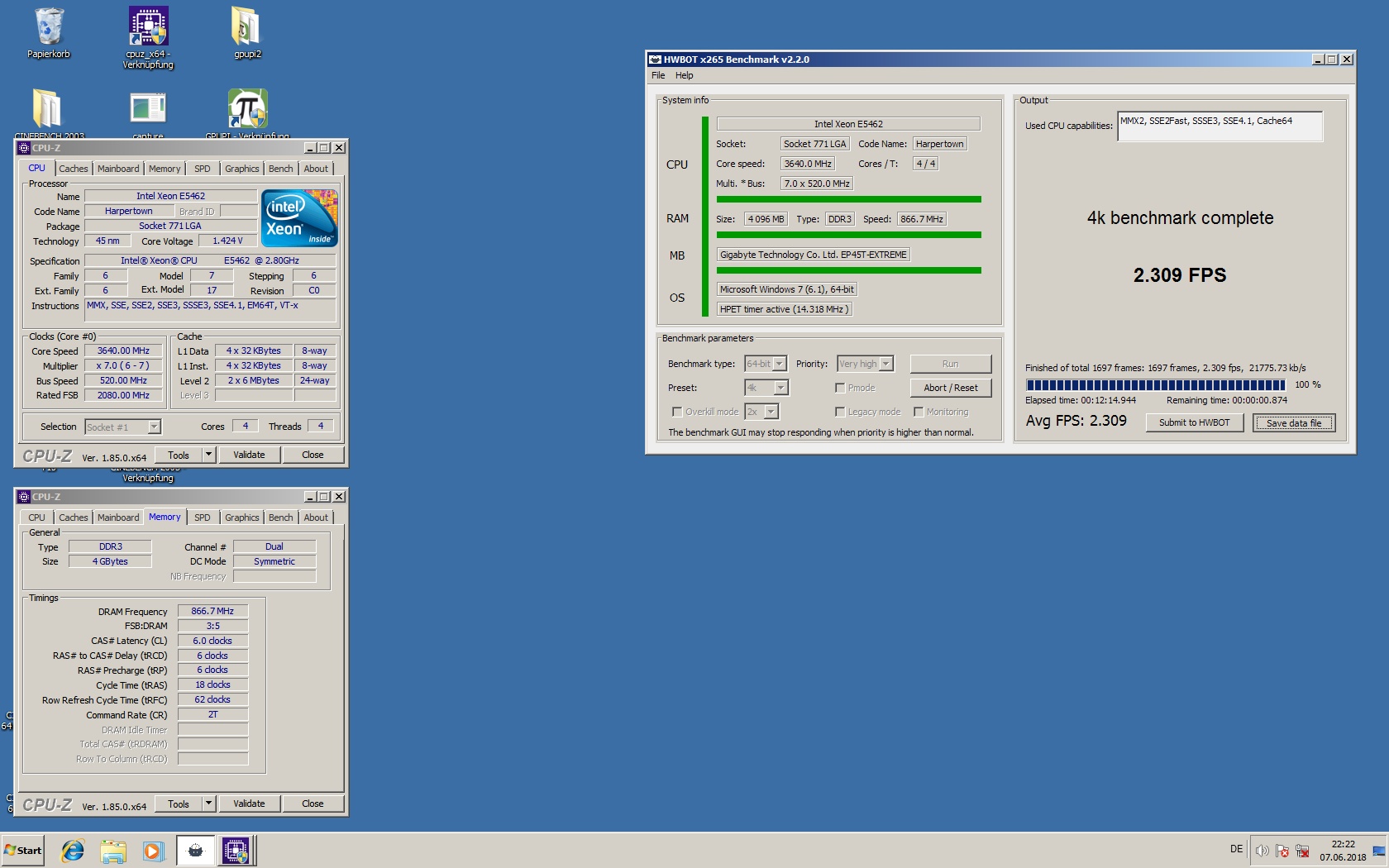Switch to SPD tab in top CPU-Z
Screen dimensions: 1389x868
[203, 169]
